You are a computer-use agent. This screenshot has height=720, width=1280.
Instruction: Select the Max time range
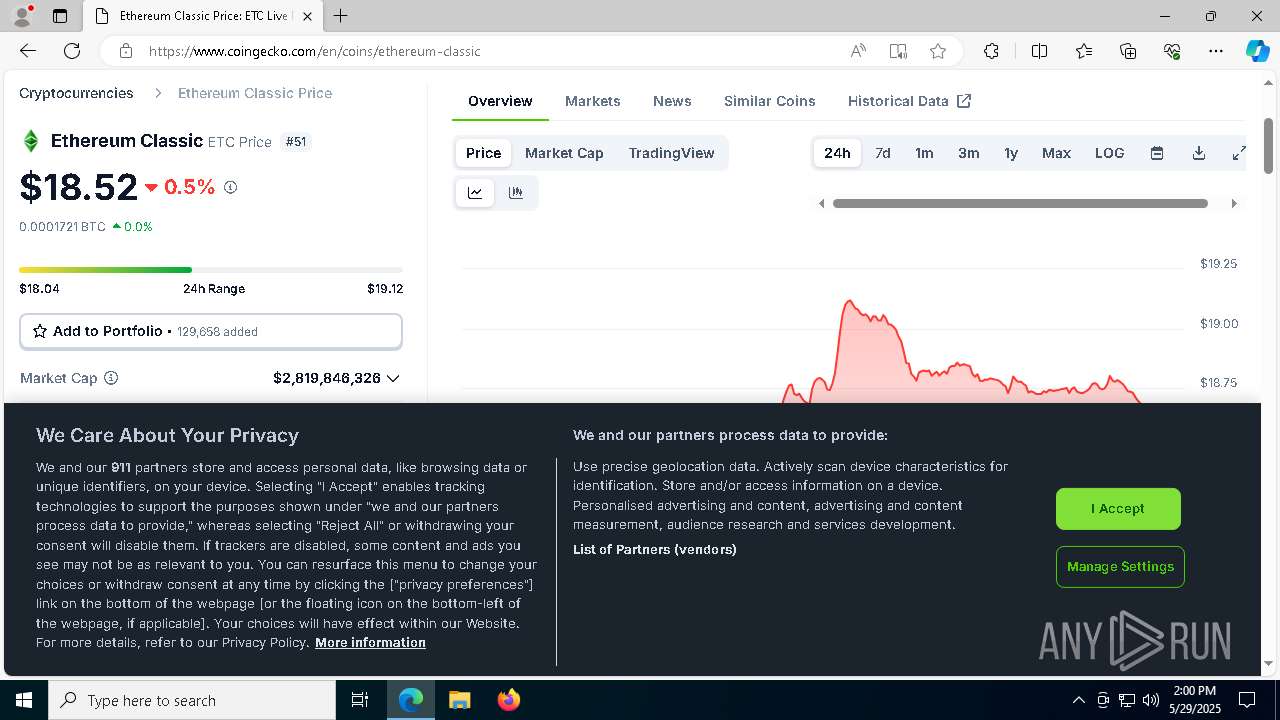pos(1056,153)
